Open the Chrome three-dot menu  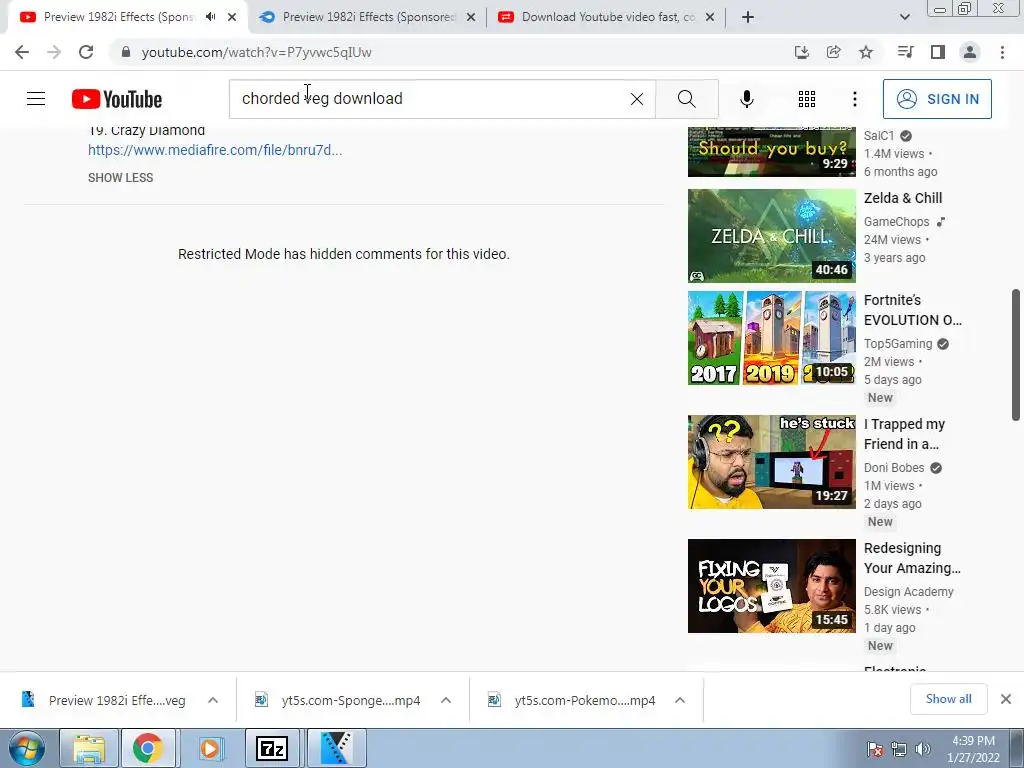pos(1002,52)
